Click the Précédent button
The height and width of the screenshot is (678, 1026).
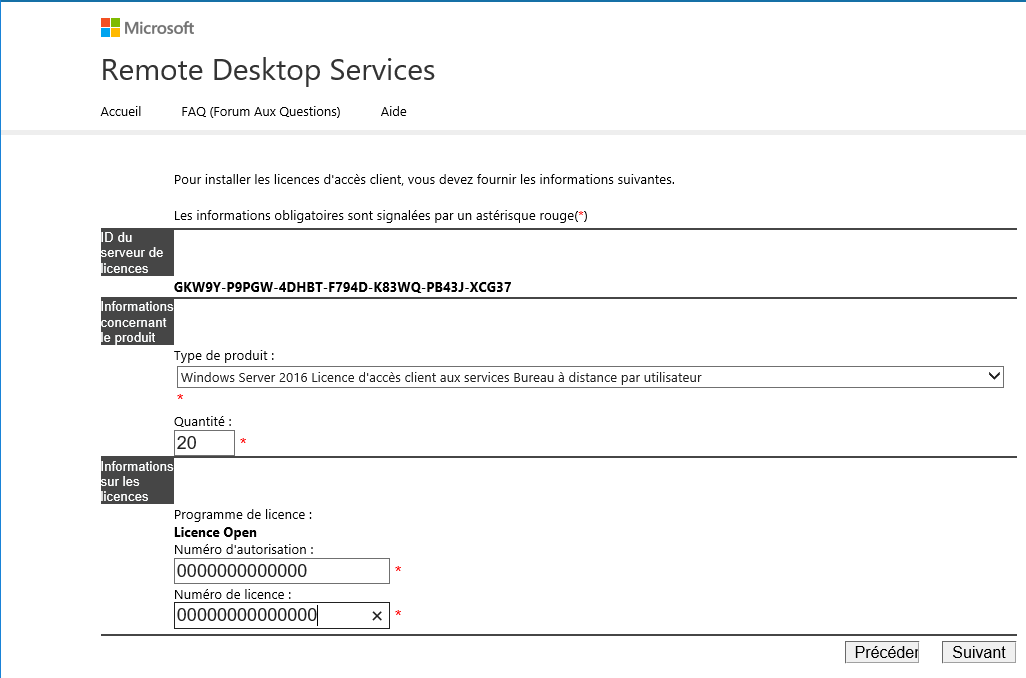point(882,652)
